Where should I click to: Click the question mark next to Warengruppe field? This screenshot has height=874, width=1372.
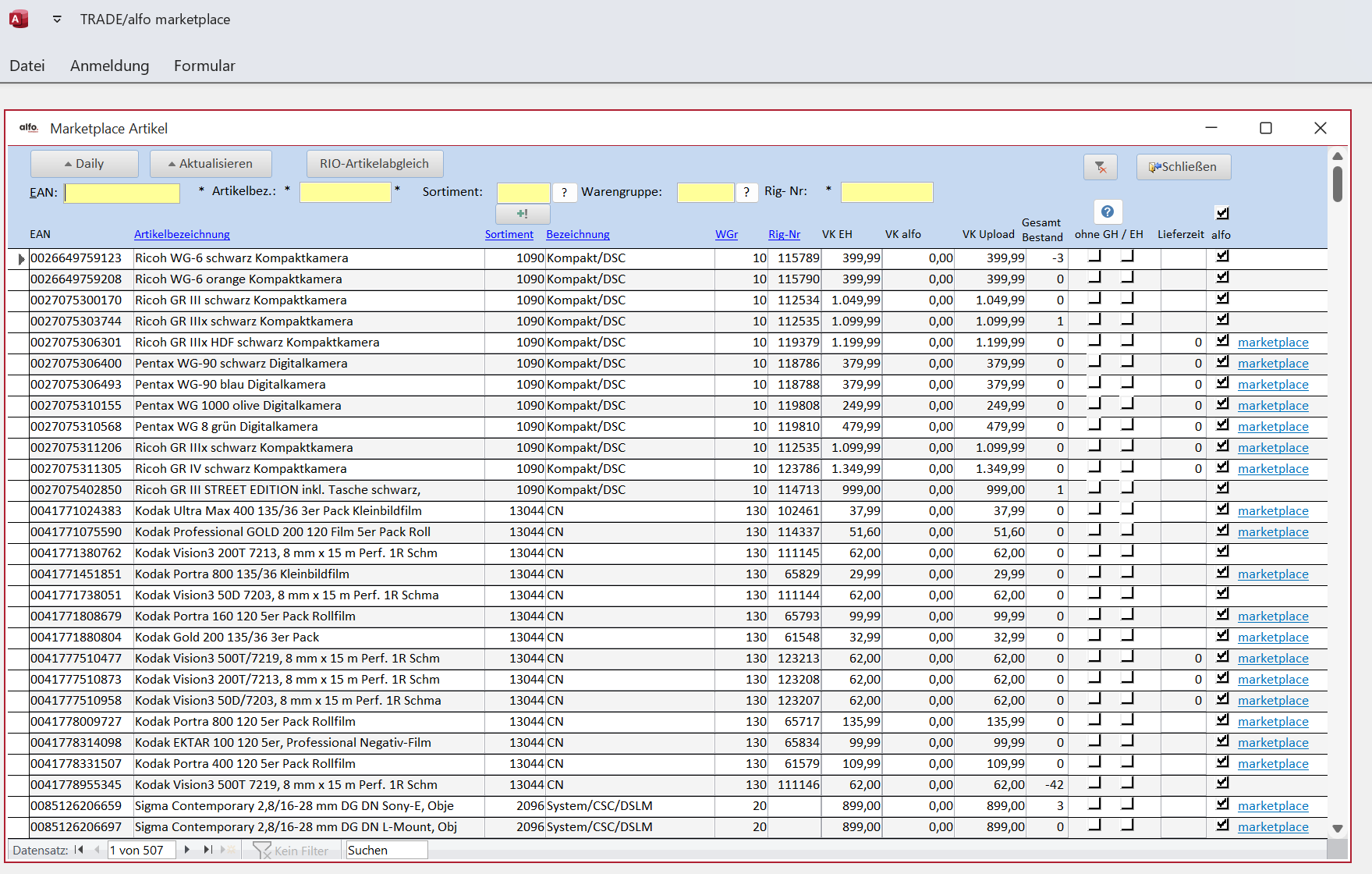pyautogui.click(x=746, y=192)
